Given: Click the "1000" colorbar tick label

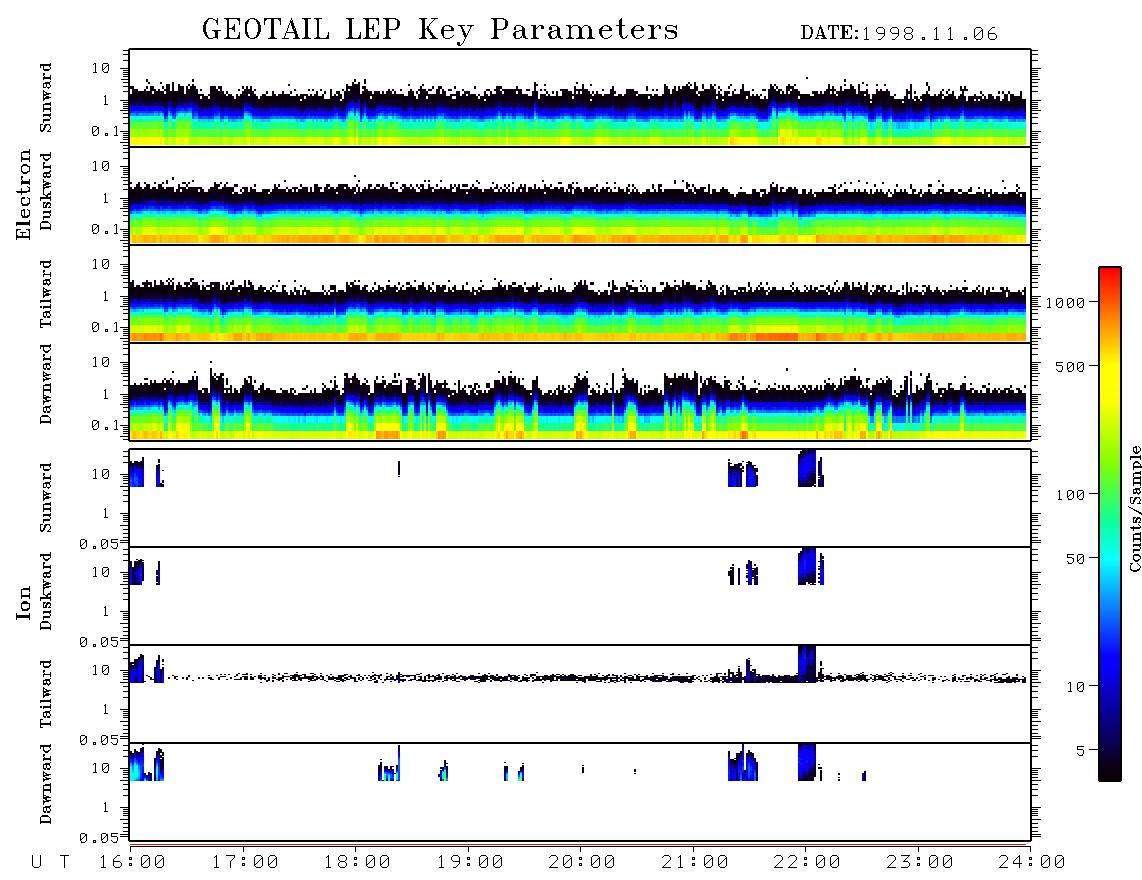Looking at the screenshot, I should [1066, 303].
